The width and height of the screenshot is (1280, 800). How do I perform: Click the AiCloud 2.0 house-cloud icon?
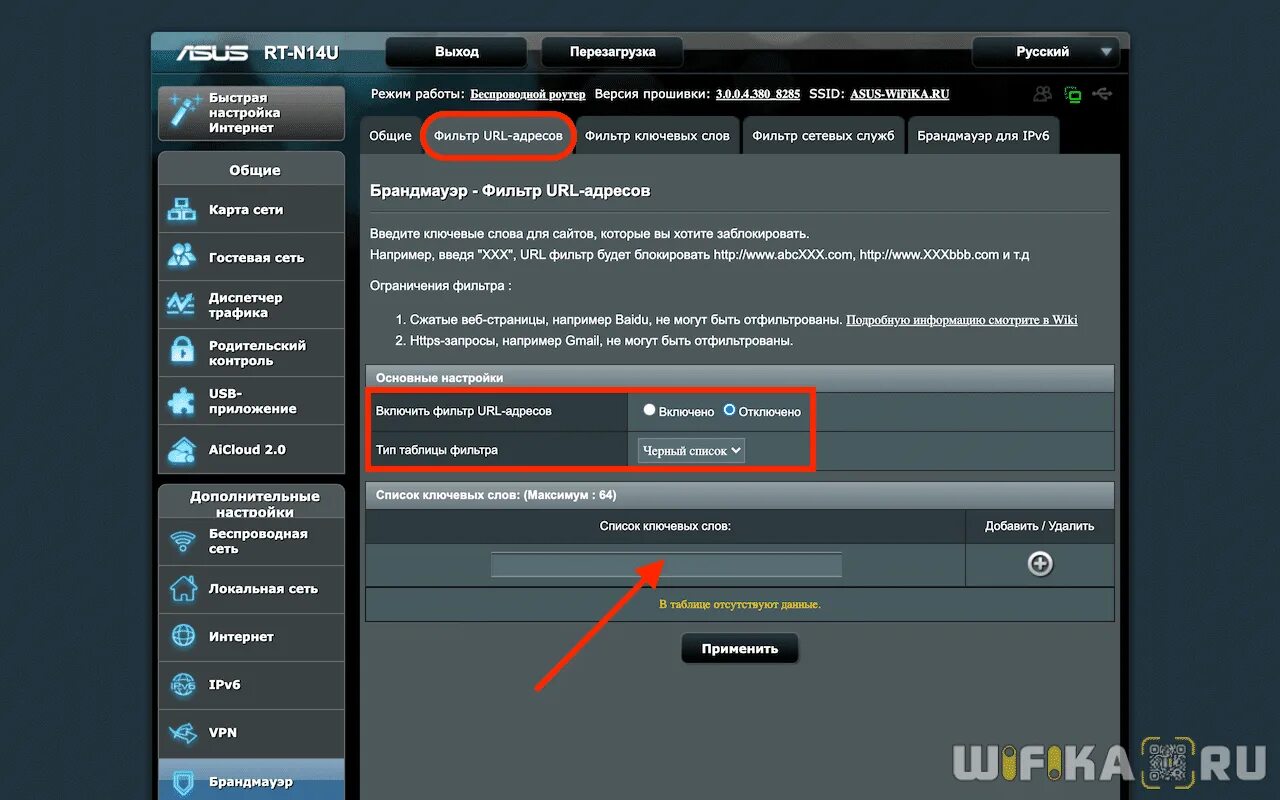point(182,449)
